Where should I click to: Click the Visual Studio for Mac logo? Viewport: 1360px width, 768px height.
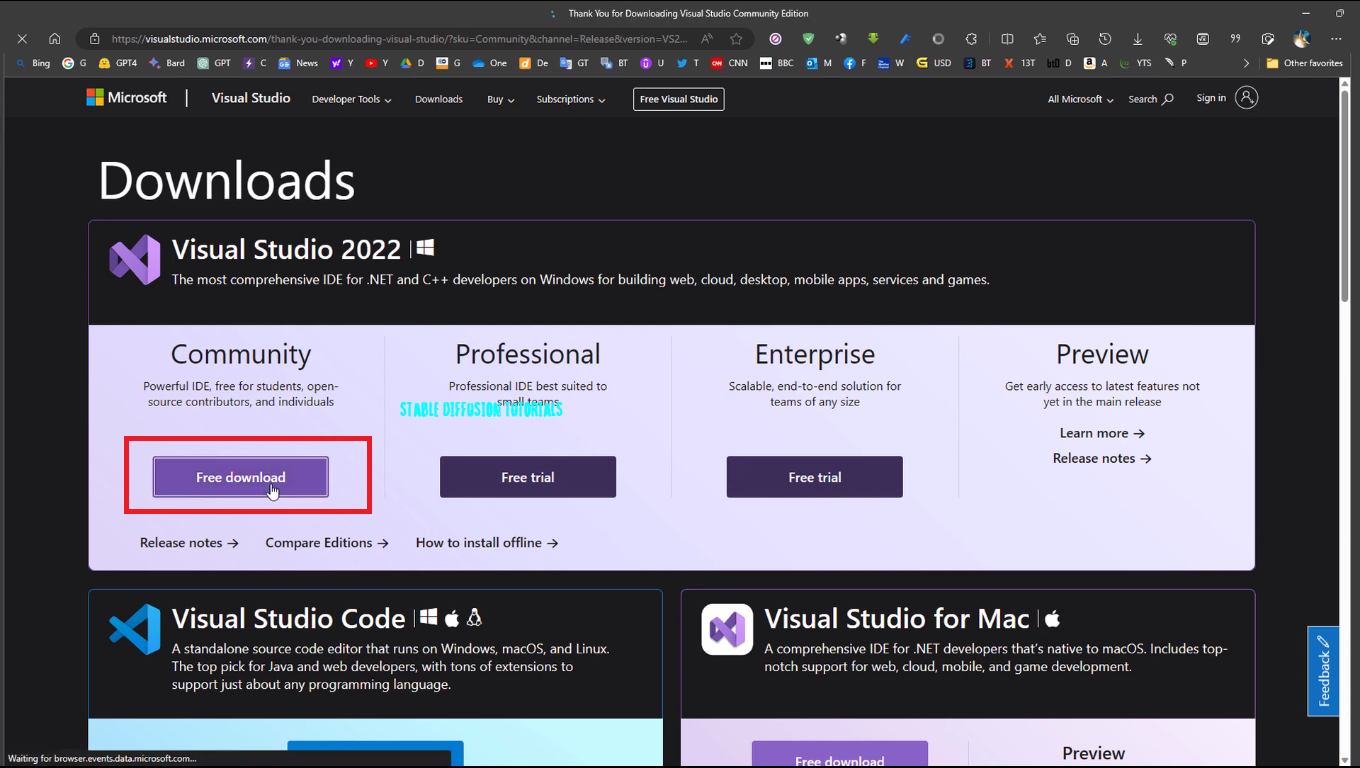pyautogui.click(x=727, y=629)
